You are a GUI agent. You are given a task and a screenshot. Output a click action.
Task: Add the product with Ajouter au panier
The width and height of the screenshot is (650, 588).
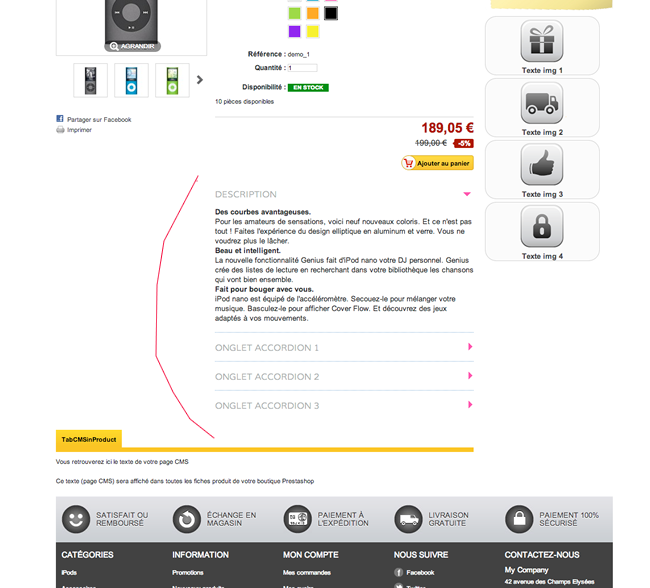437,163
